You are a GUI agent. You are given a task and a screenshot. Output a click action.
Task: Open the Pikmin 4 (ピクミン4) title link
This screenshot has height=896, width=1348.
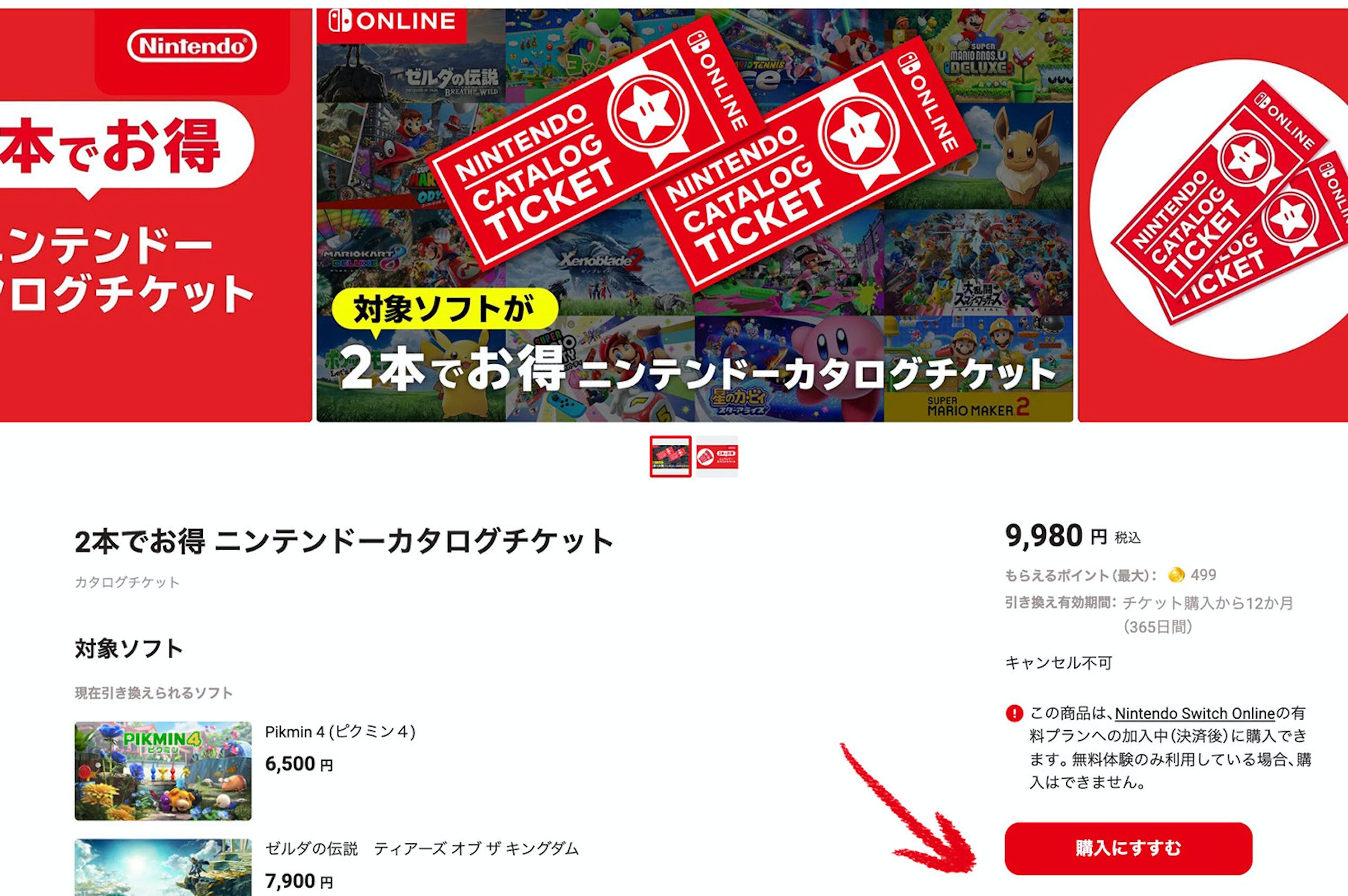(x=340, y=732)
